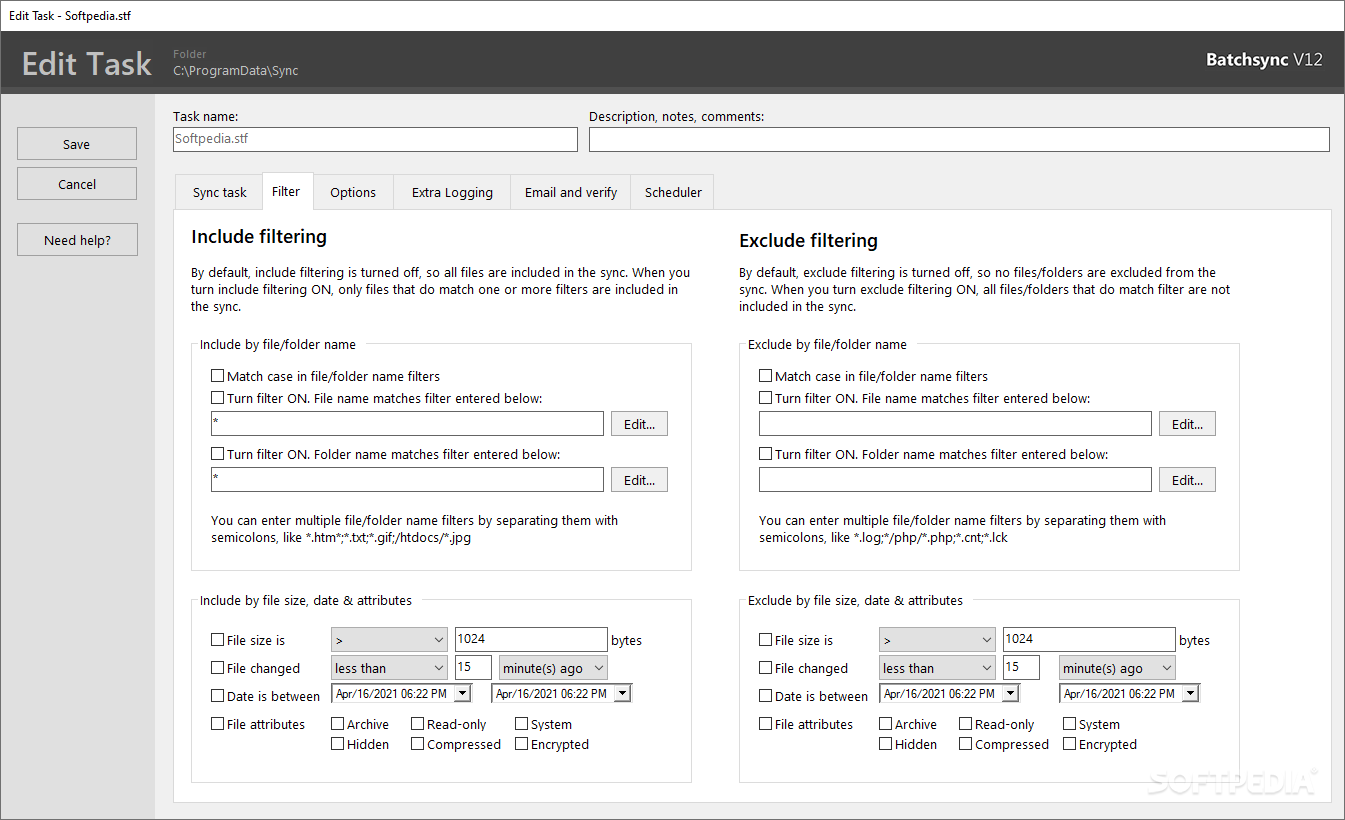1345x820 pixels.
Task: Open the Email and verify tab
Action: pyautogui.click(x=571, y=192)
